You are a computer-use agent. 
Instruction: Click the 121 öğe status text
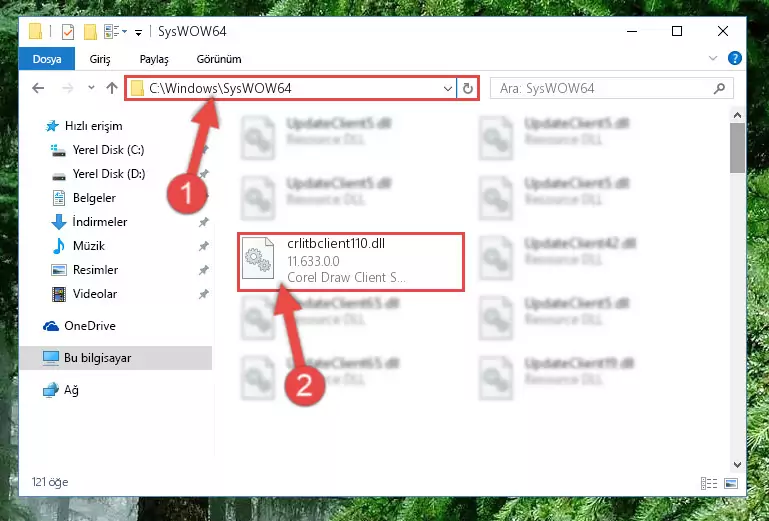(50, 482)
